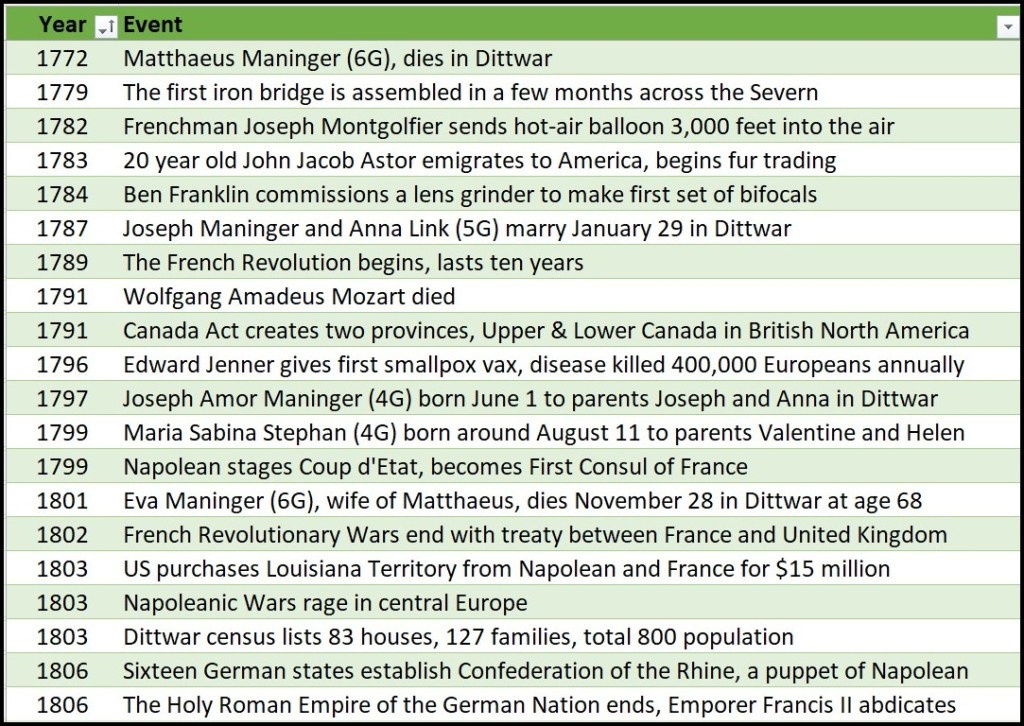Click the Dittwar census event cell
The width and height of the screenshot is (1024, 726).
[458, 637]
